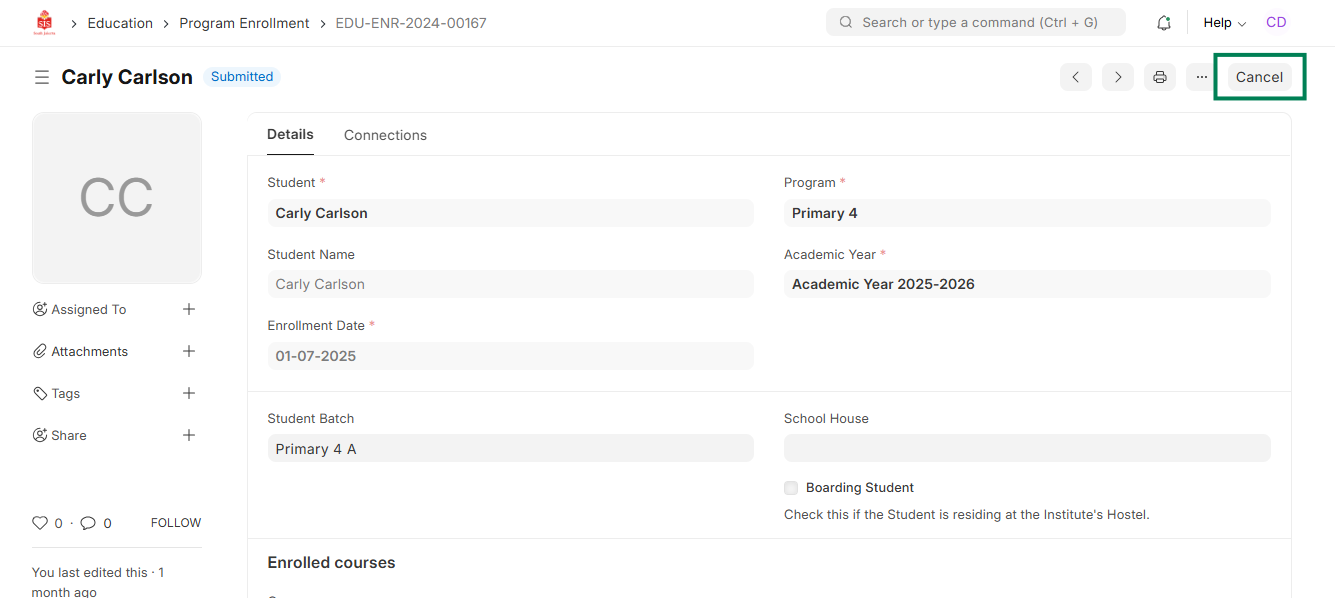Select the Details tab
The image size is (1335, 598).
click(290, 134)
